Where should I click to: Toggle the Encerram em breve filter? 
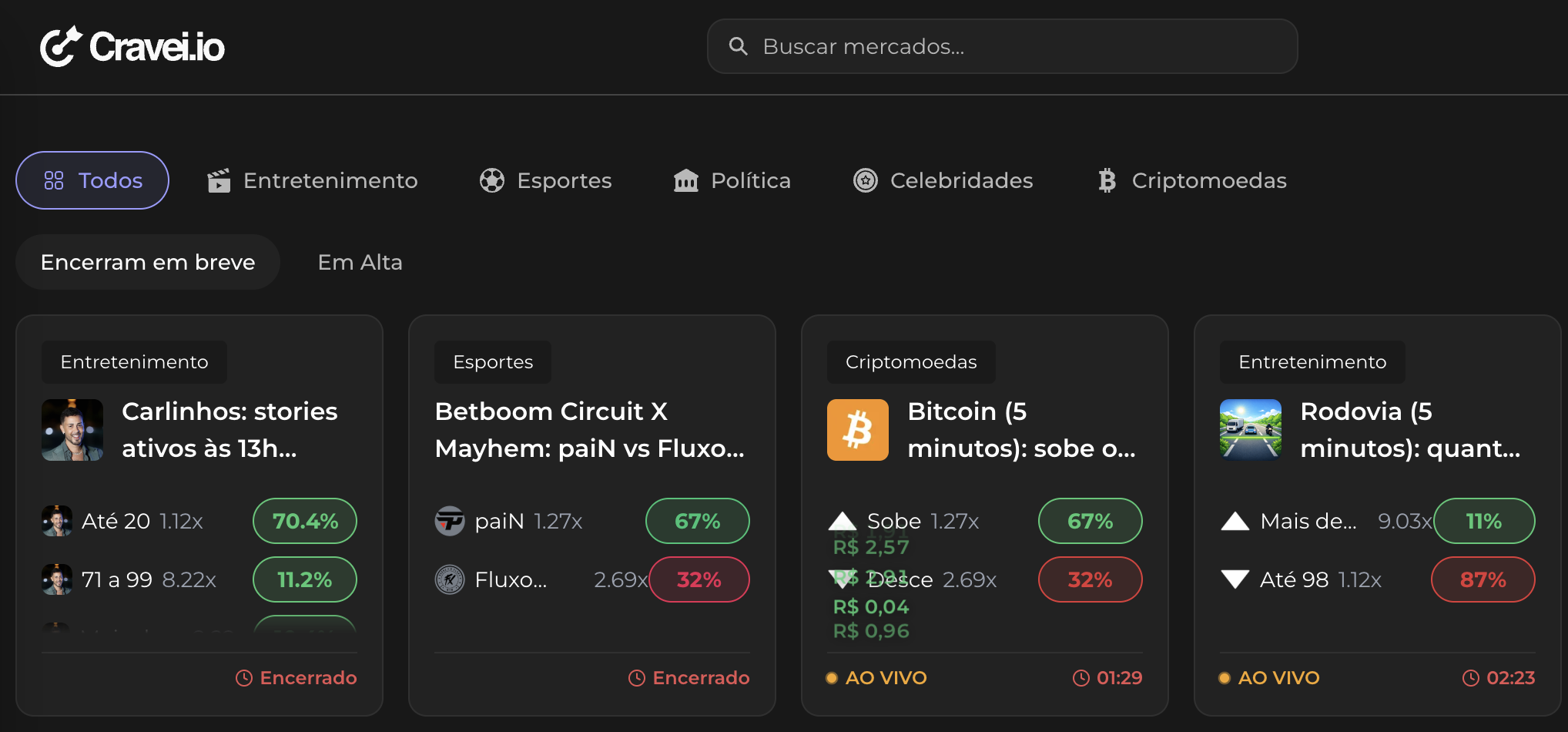pyautogui.click(x=147, y=261)
